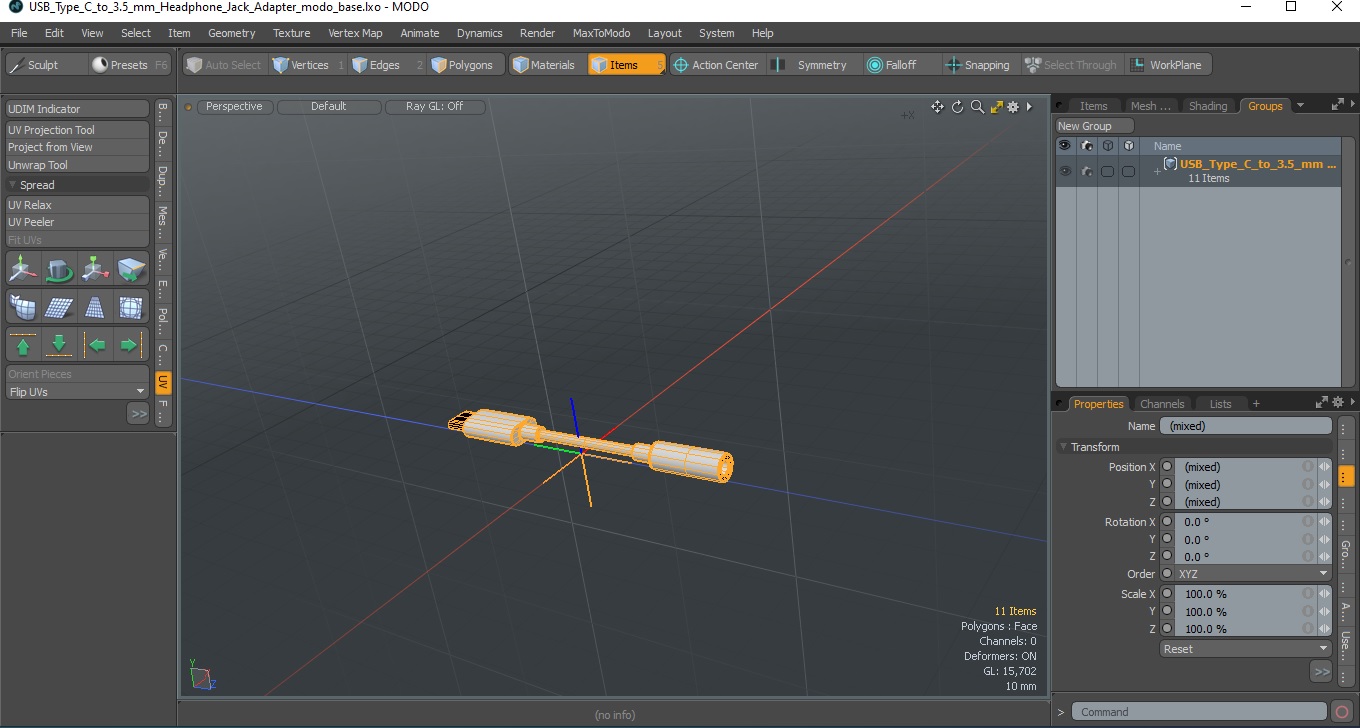
Task: Toggle Ray GL Off button
Action: pyautogui.click(x=435, y=106)
